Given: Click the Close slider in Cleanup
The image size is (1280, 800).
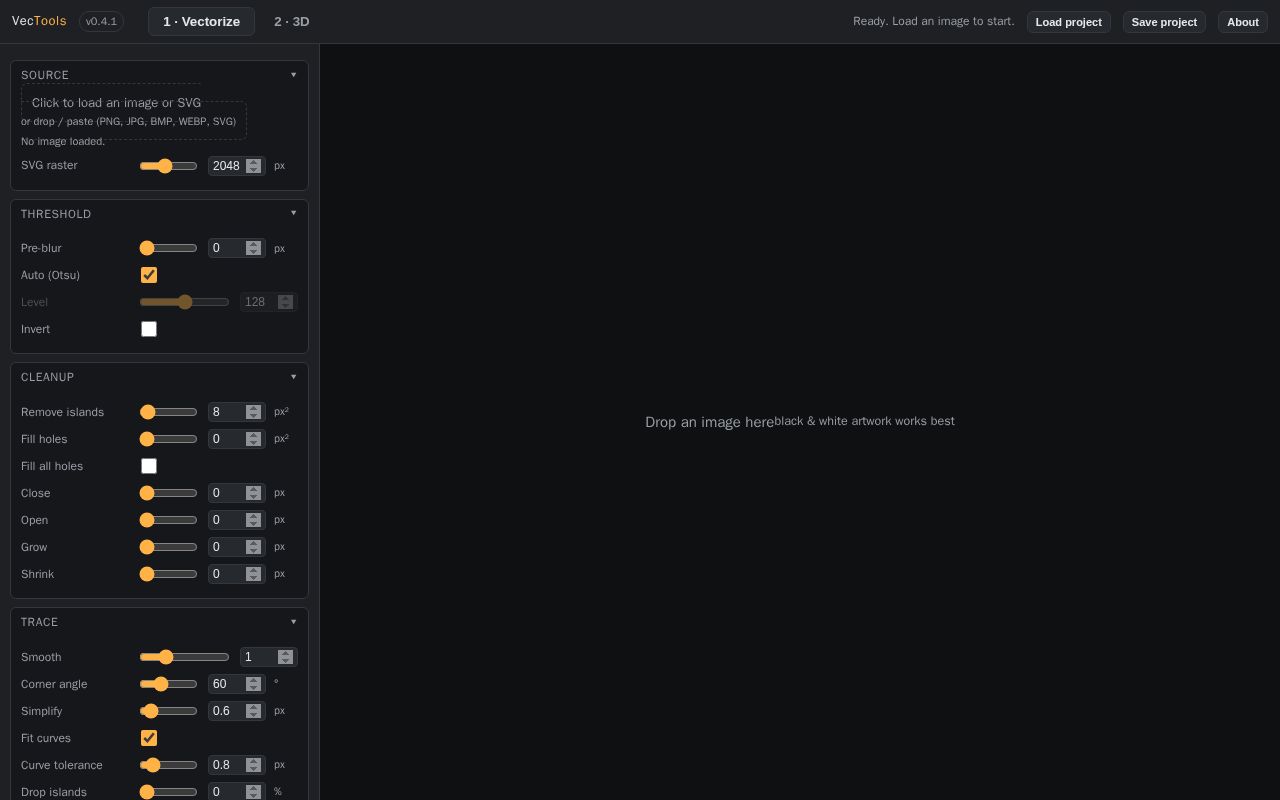Looking at the screenshot, I should (x=169, y=493).
